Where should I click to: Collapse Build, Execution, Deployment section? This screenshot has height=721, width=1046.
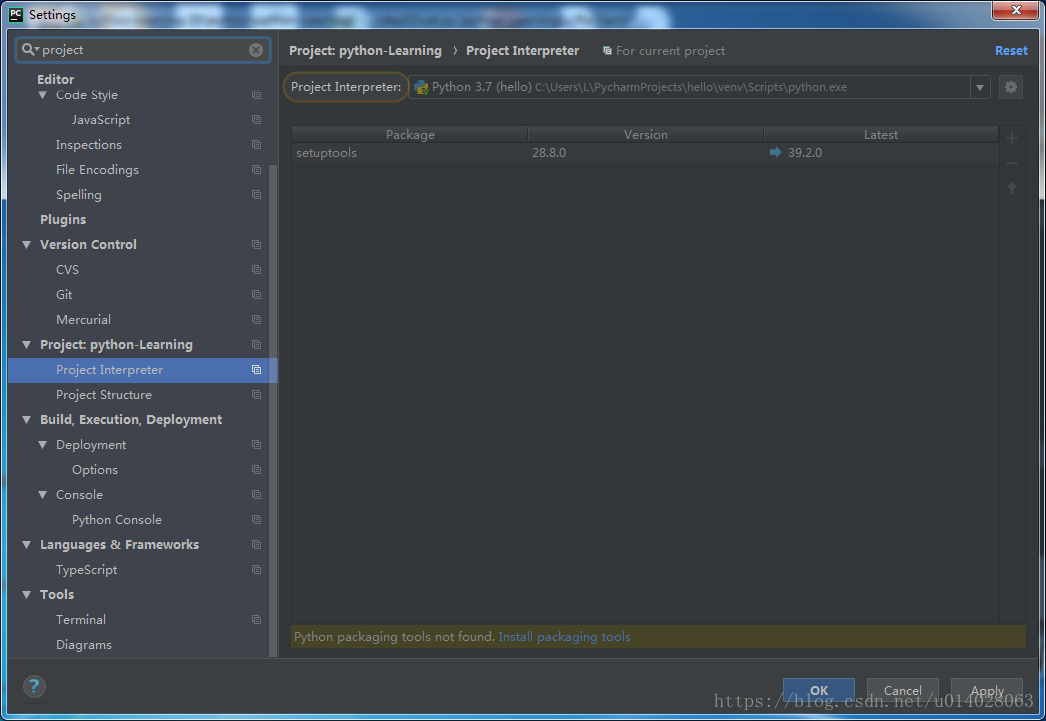[27, 420]
